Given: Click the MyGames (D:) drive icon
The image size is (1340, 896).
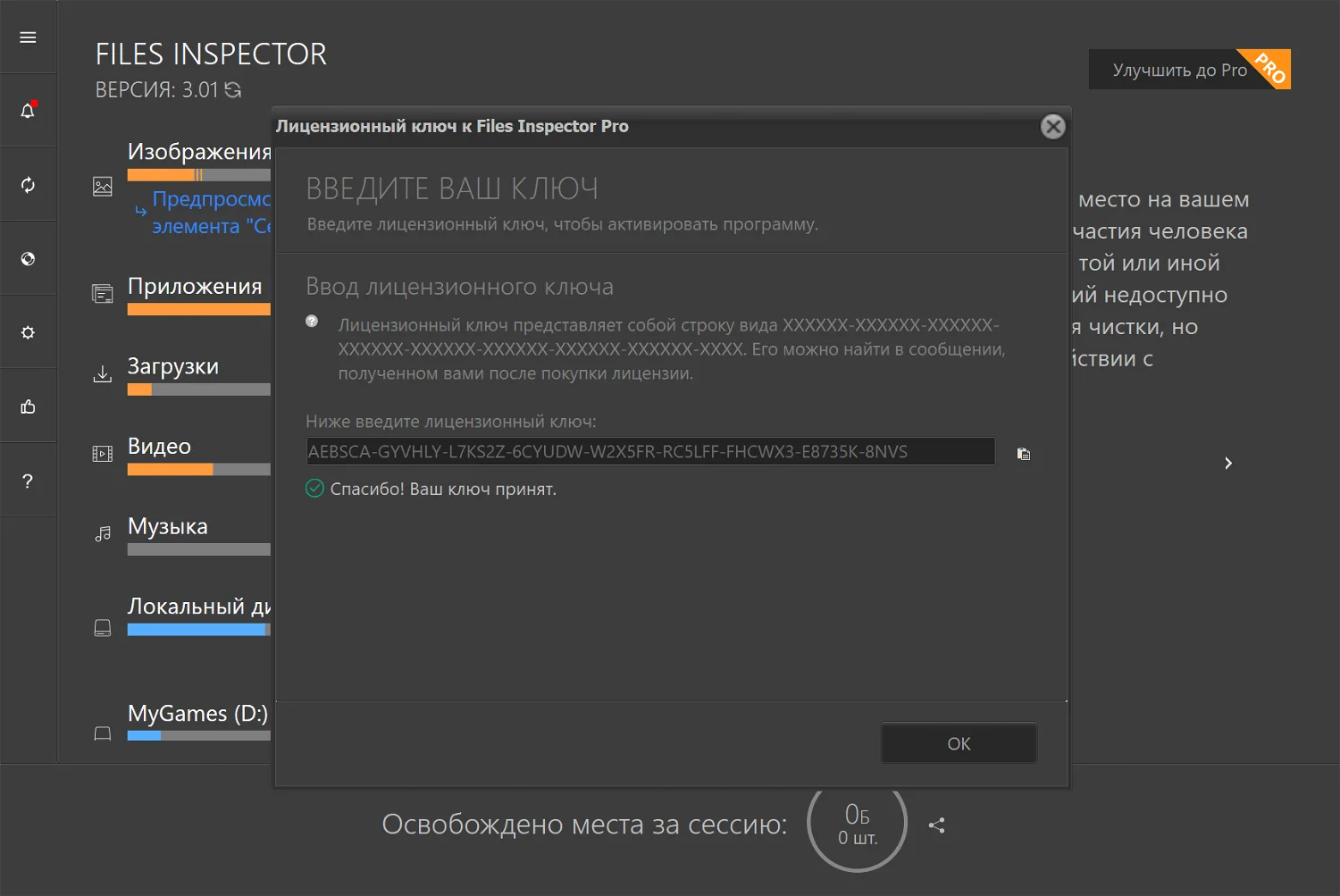Looking at the screenshot, I should [103, 733].
